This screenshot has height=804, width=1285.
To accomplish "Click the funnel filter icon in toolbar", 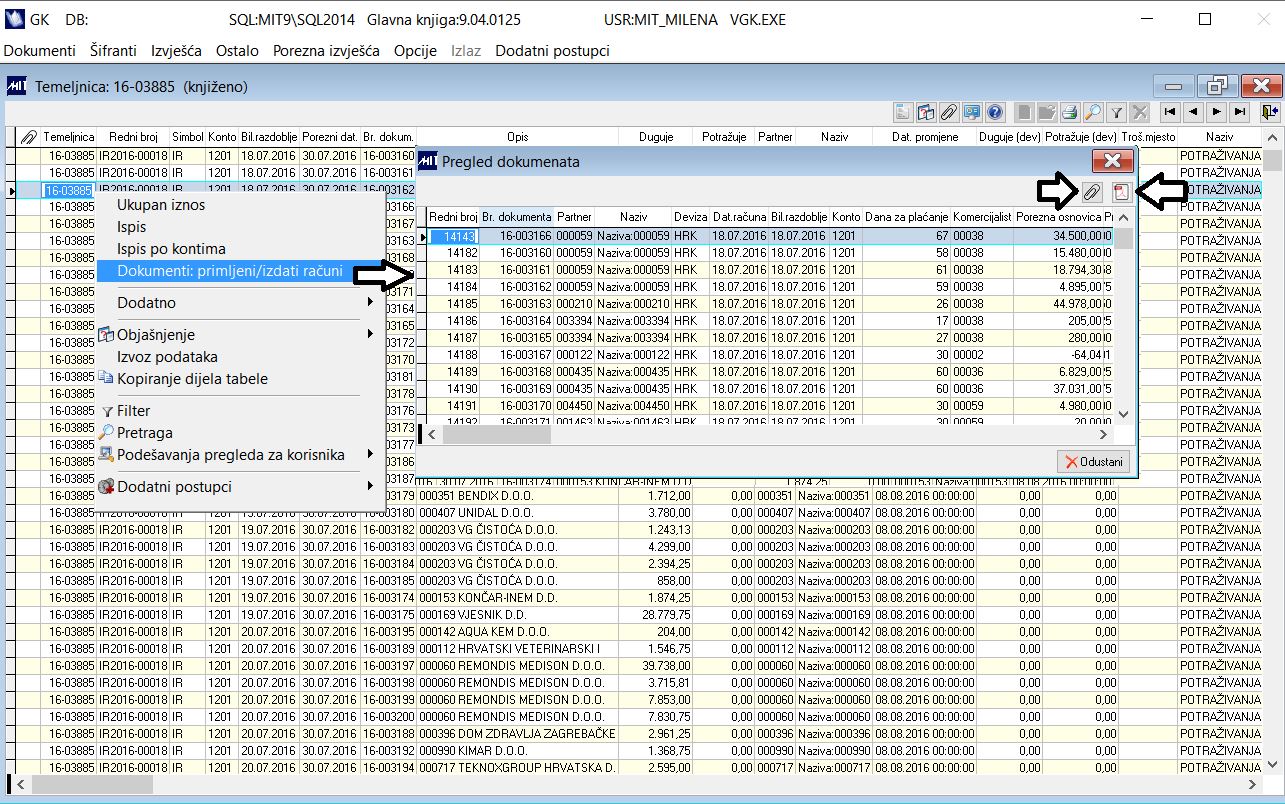I will click(x=1116, y=112).
